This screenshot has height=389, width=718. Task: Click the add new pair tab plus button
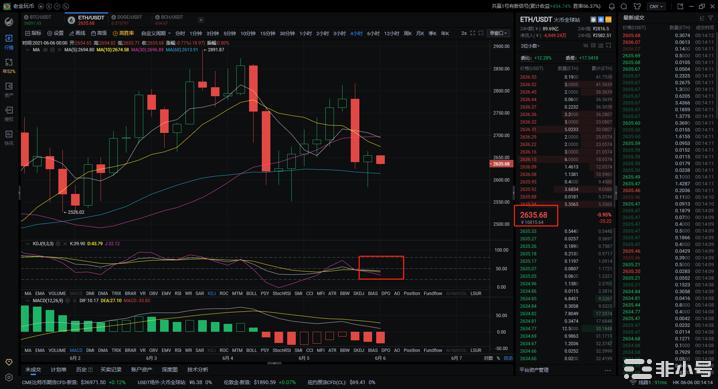coord(201,20)
